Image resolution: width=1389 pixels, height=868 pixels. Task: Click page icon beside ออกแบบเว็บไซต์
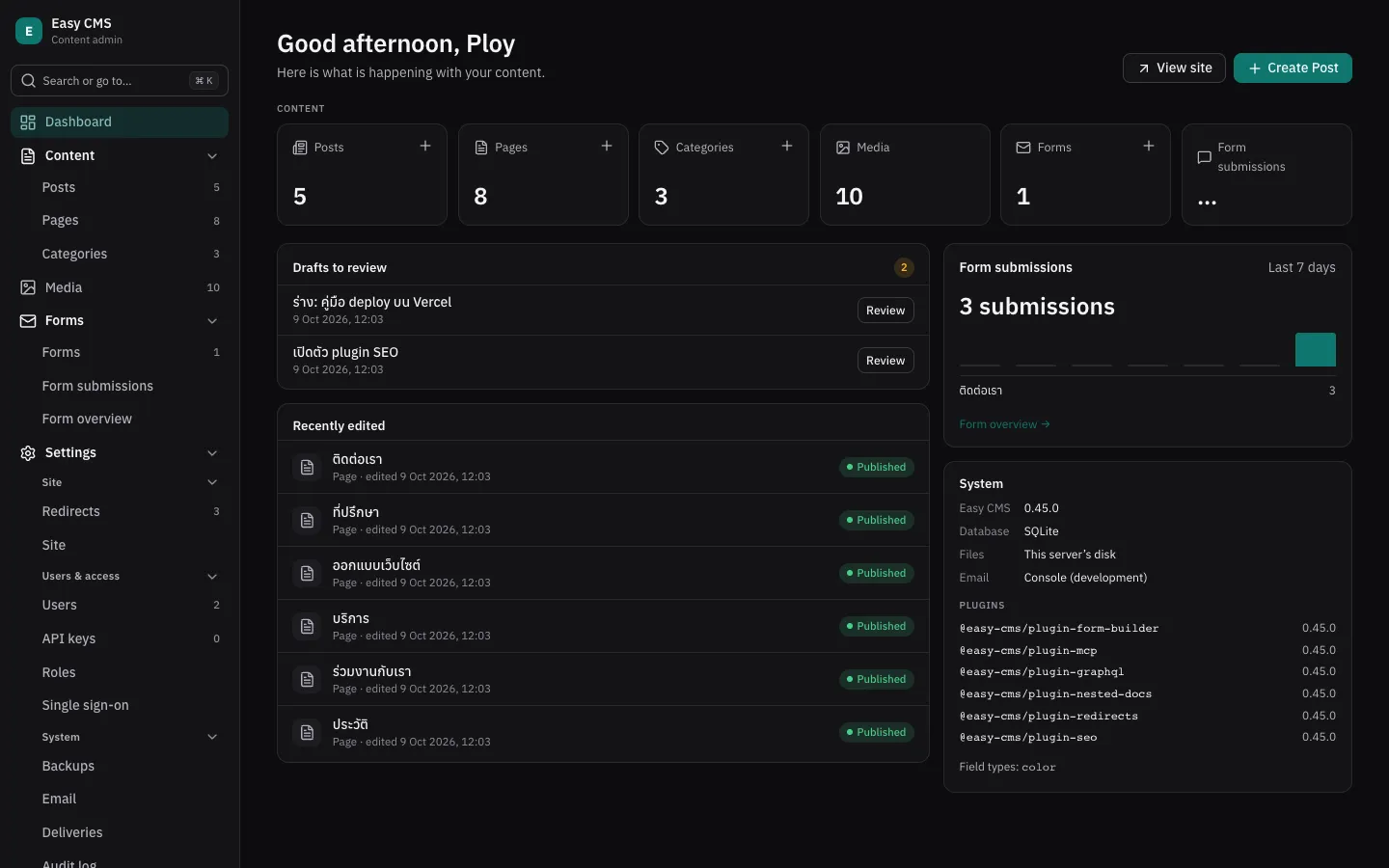(x=307, y=573)
